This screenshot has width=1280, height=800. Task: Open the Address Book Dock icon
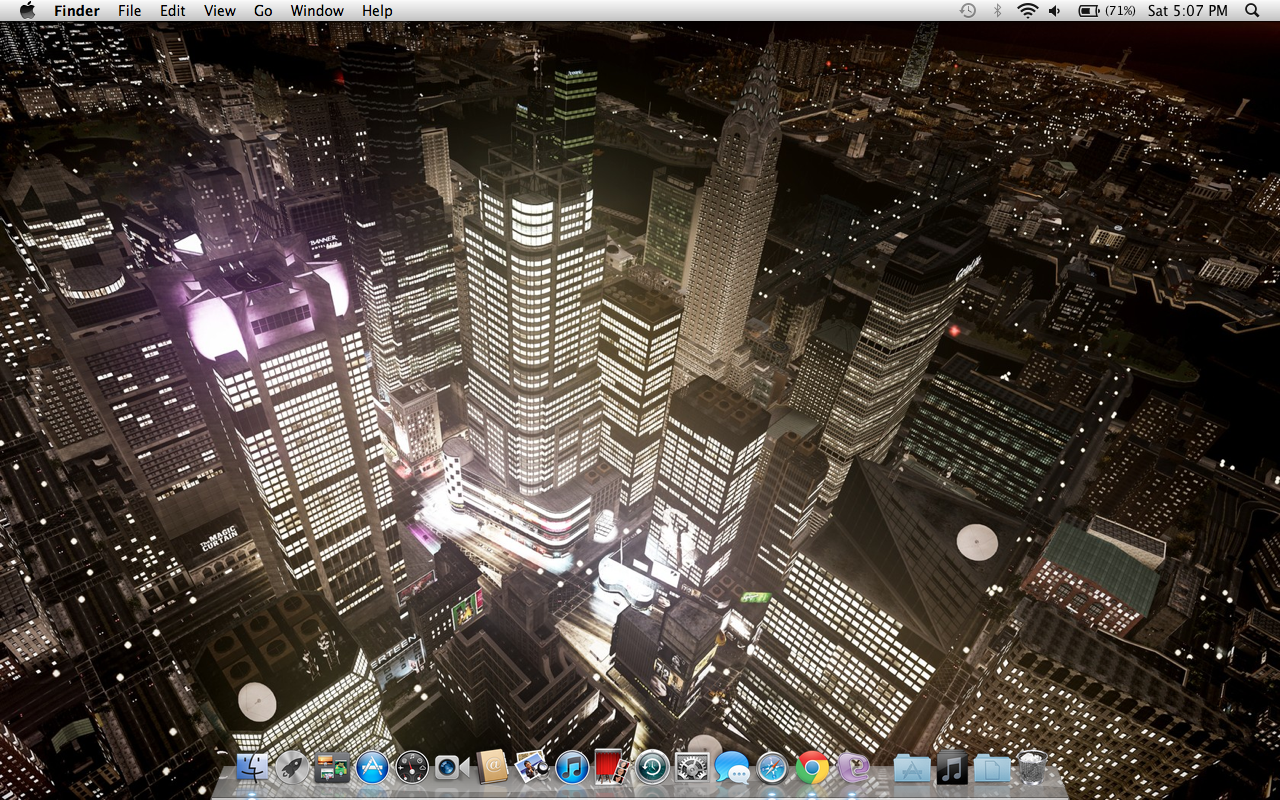492,767
